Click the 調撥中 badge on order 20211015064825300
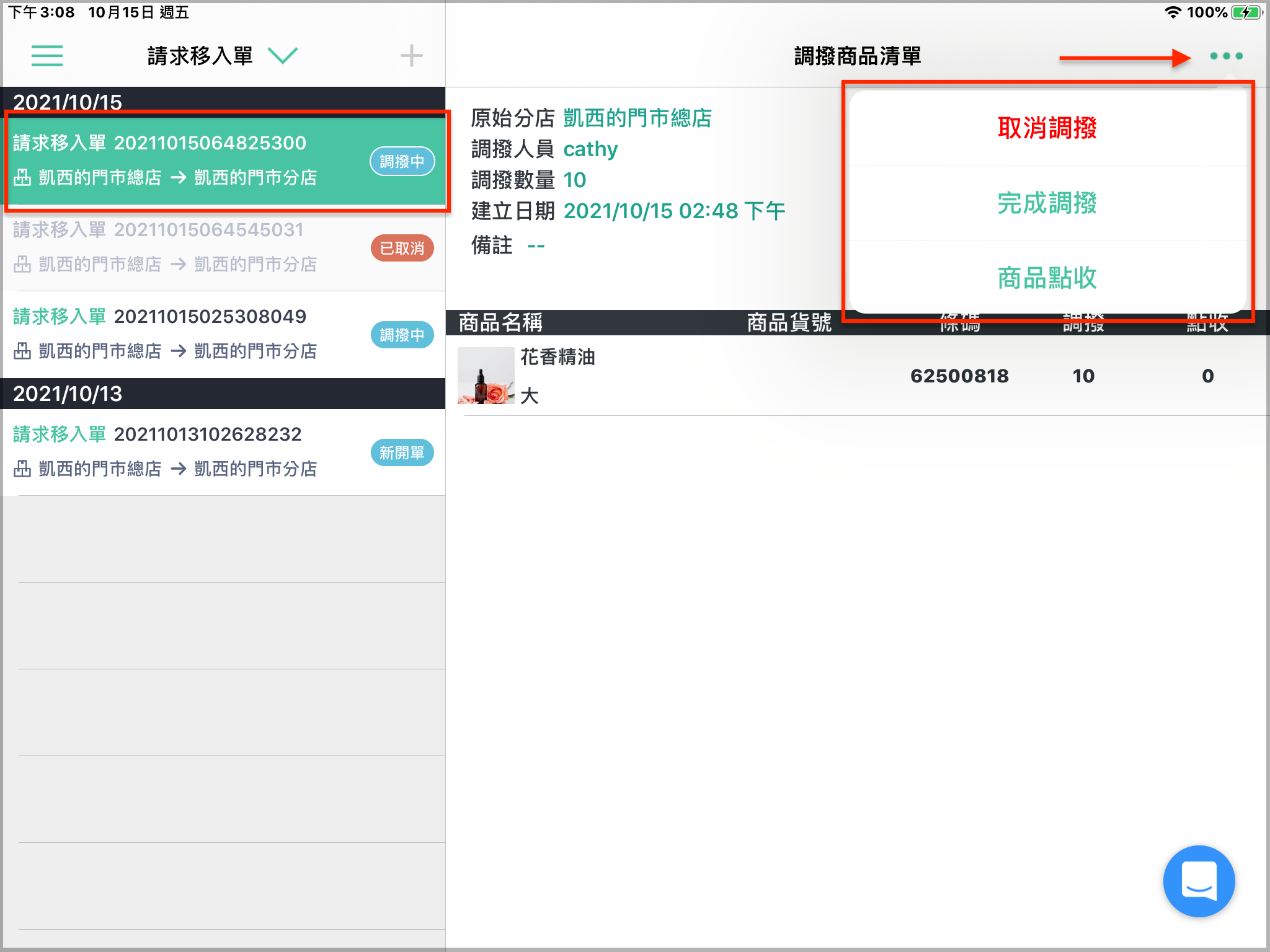Viewport: 1270px width, 952px height. pyautogui.click(x=402, y=161)
